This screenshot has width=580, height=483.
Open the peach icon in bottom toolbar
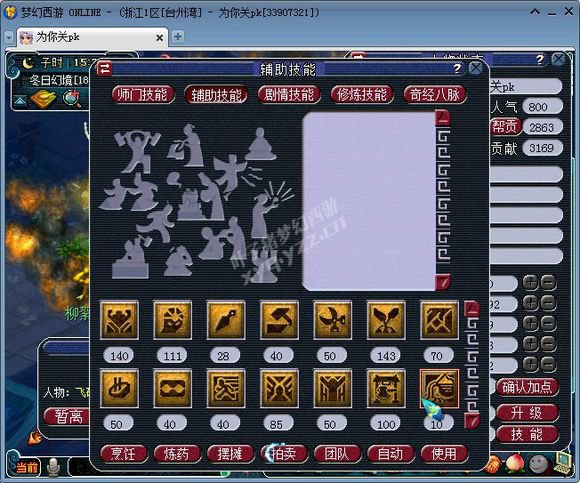click(x=515, y=463)
